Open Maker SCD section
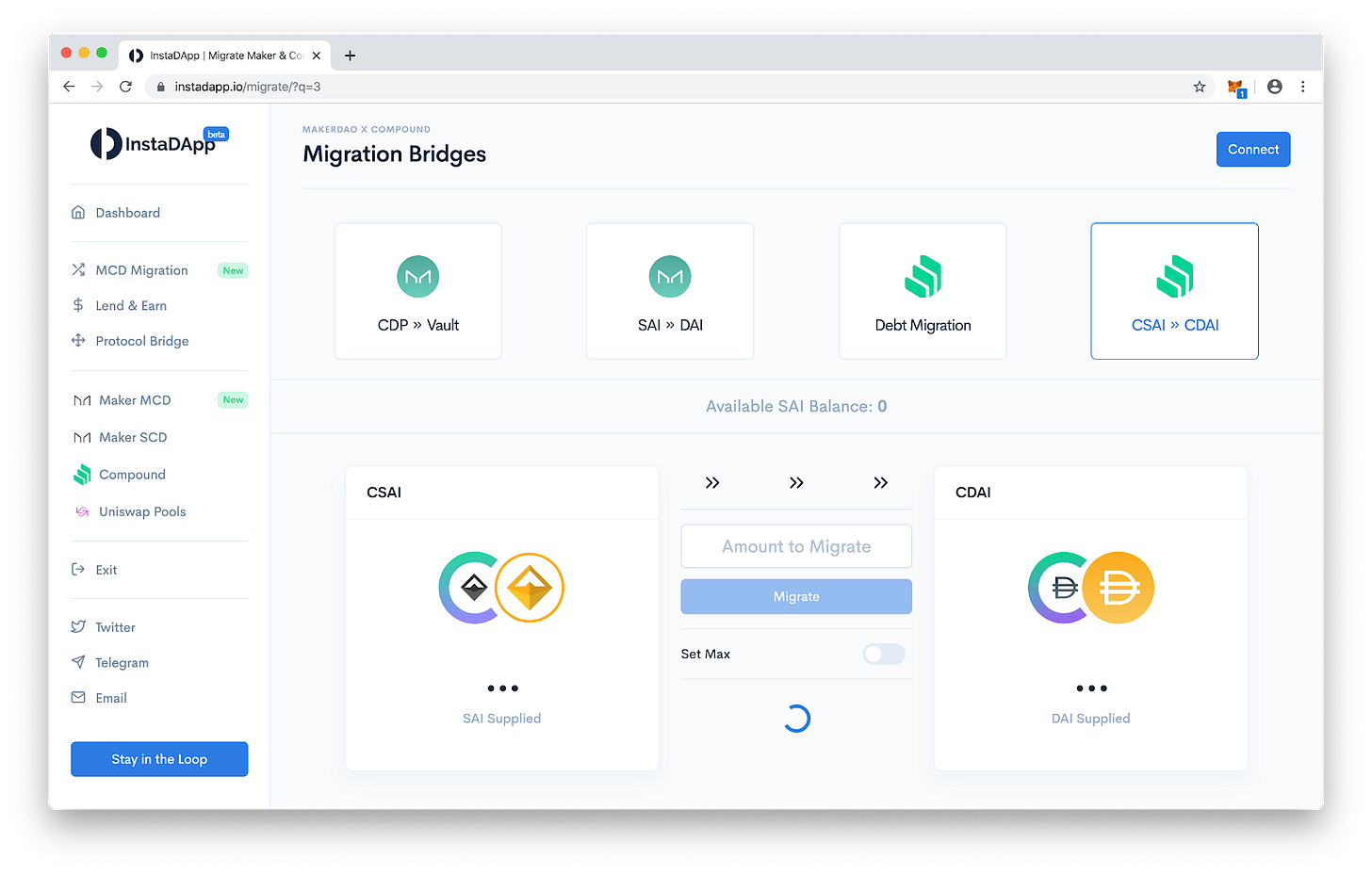 [133, 437]
